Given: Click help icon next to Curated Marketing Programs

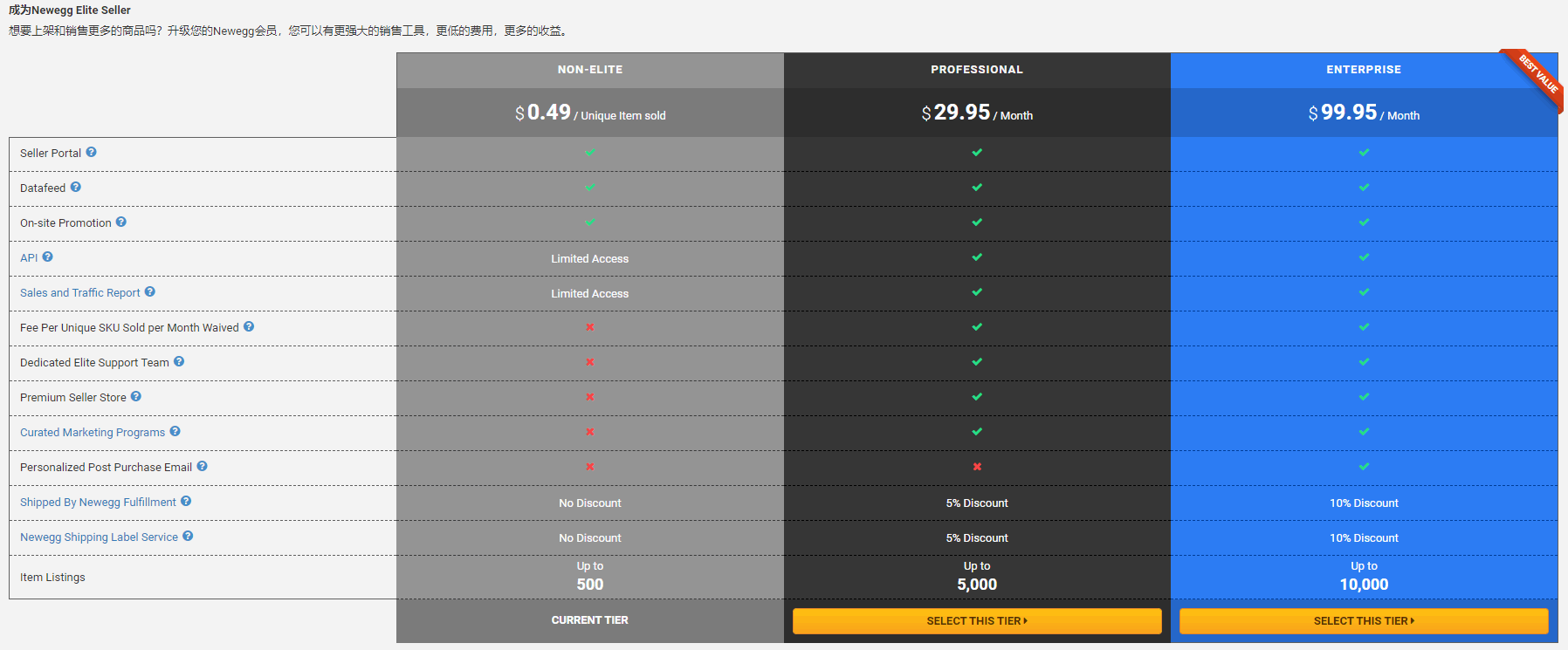Looking at the screenshot, I should coord(175,431).
